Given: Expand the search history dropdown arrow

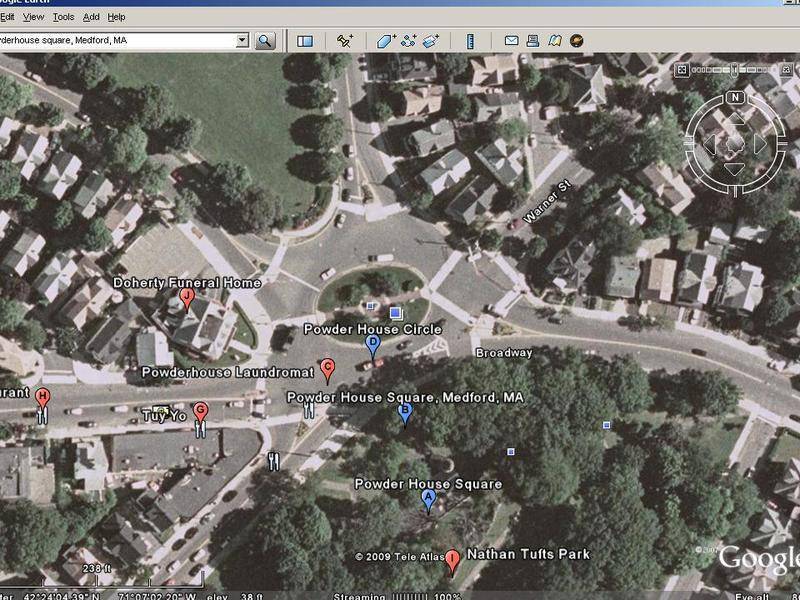Looking at the screenshot, I should pos(242,40).
